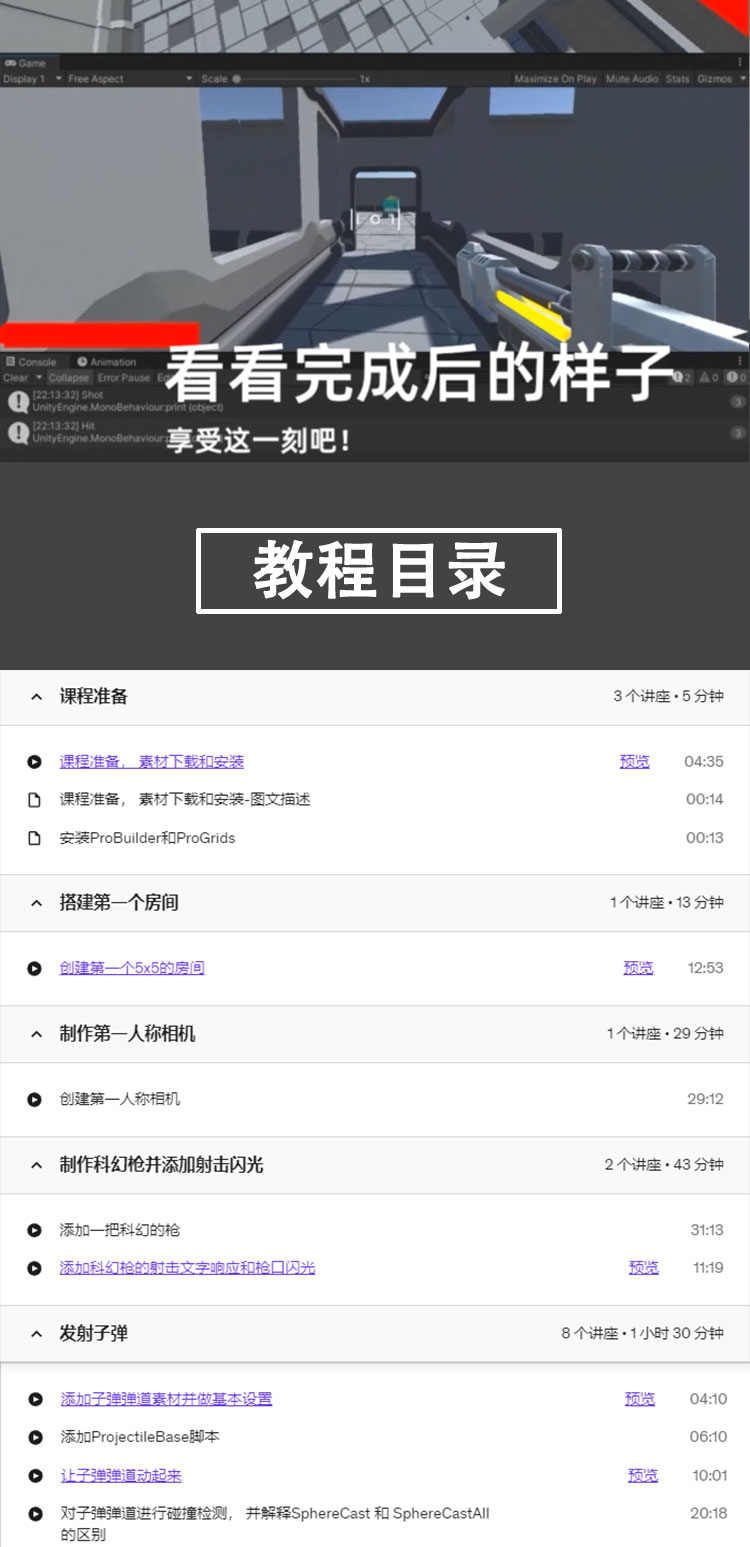Open link 课程准备，素材下载和安装
750x1547 pixels.
click(152, 762)
